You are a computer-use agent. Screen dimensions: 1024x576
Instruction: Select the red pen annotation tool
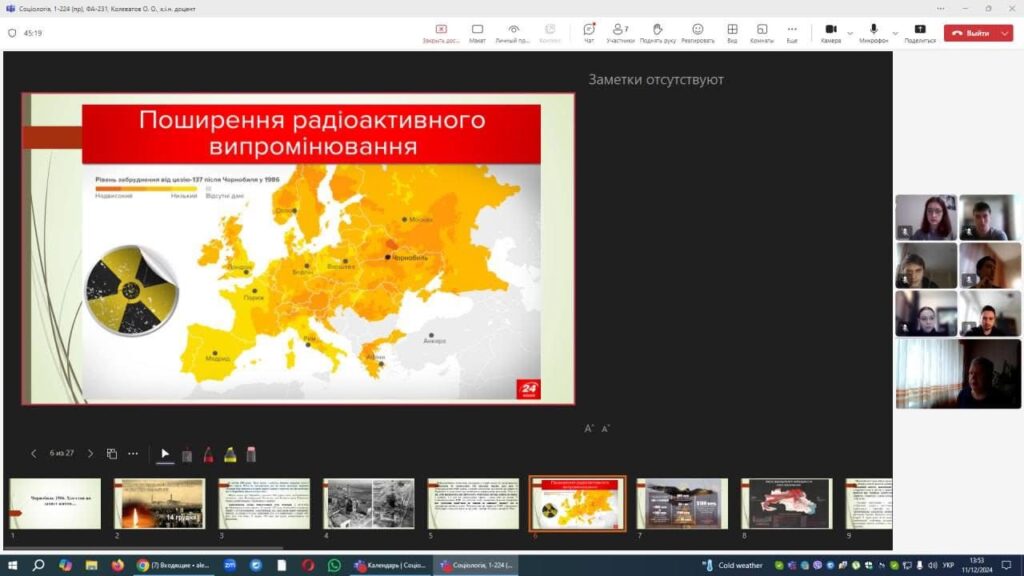click(208, 454)
